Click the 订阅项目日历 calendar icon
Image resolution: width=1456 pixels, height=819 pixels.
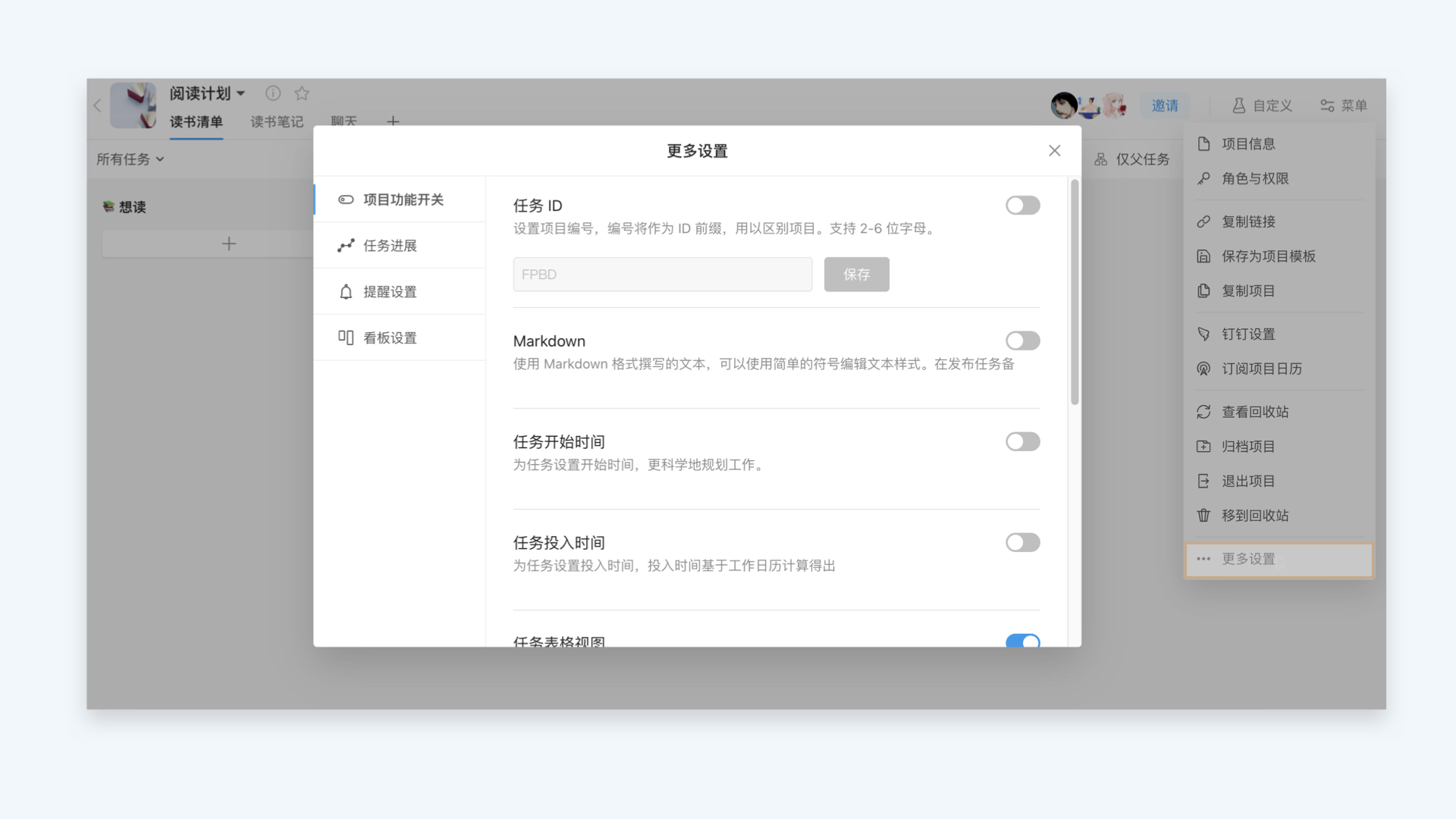pos(1203,369)
